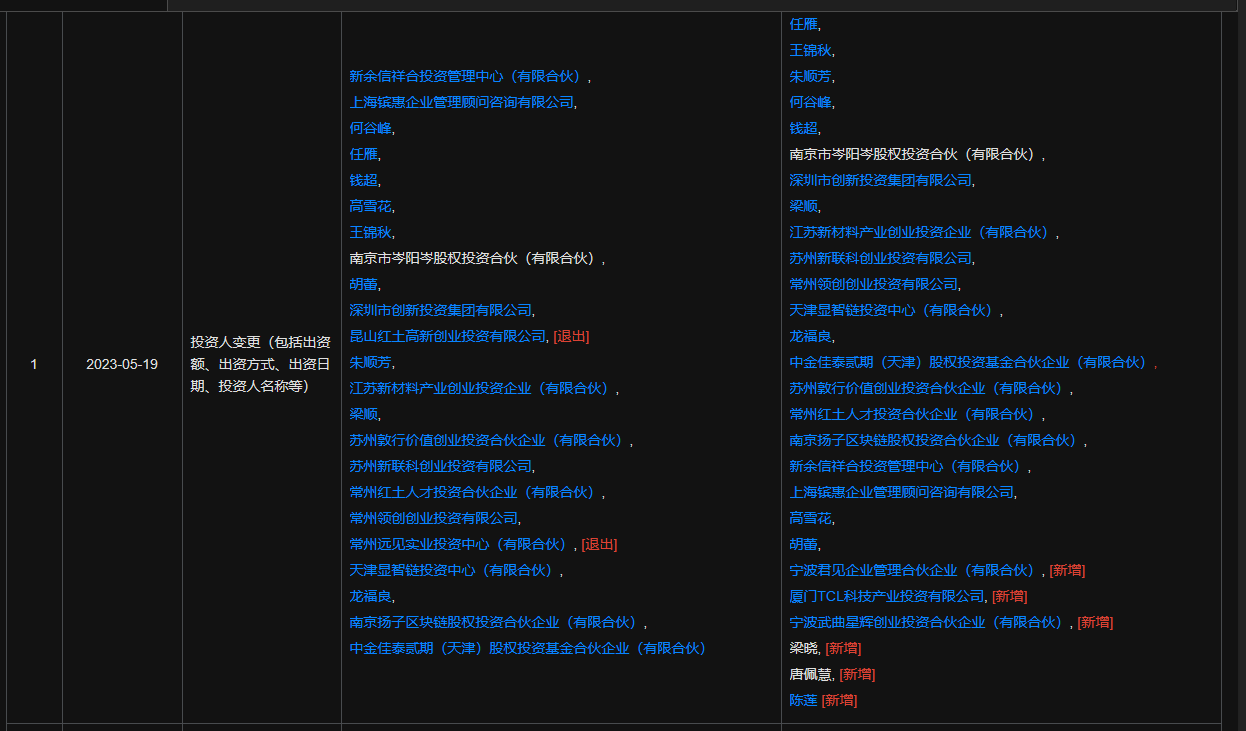Click the 新增 tag beside 梁晓
Image resolution: width=1246 pixels, height=731 pixels.
pos(843,648)
